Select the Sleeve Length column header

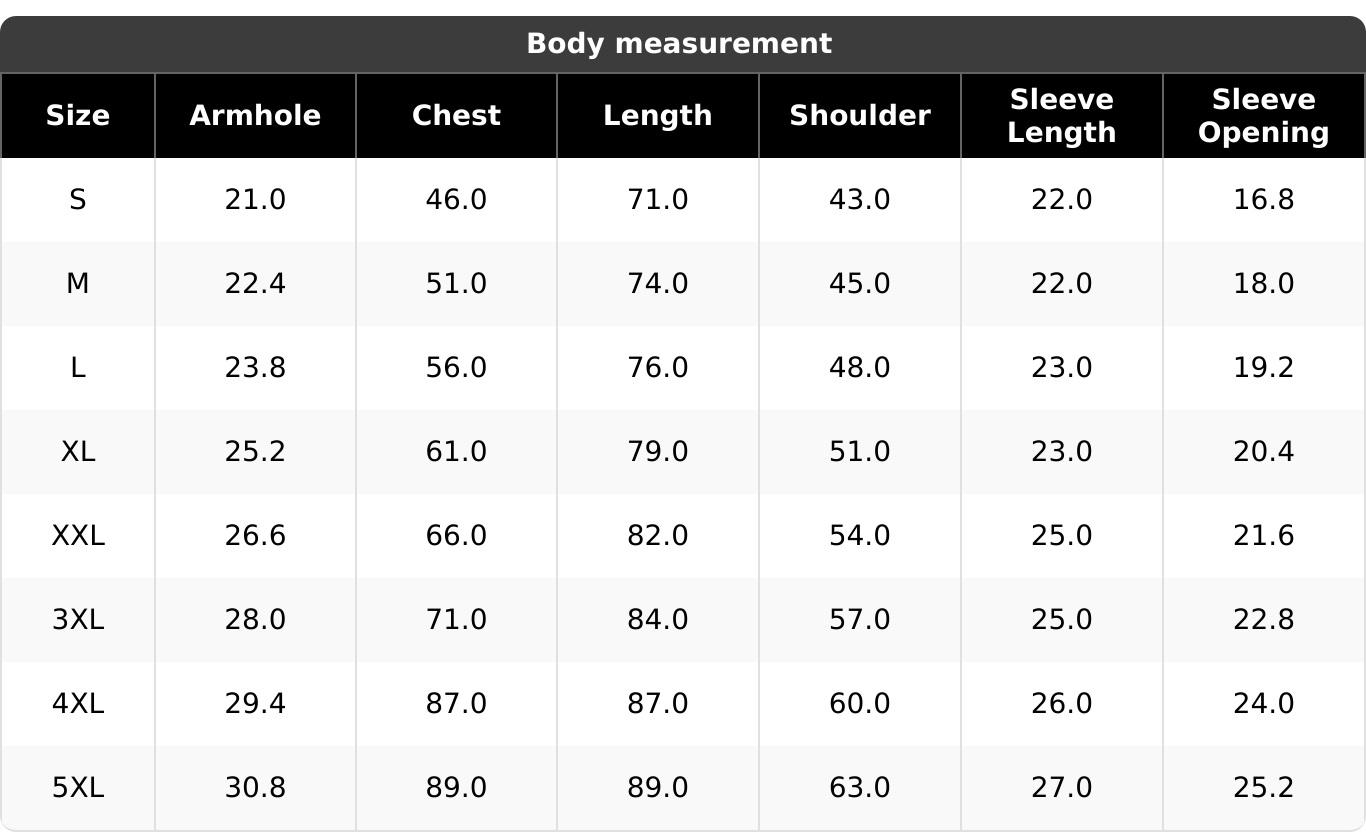tap(1061, 116)
